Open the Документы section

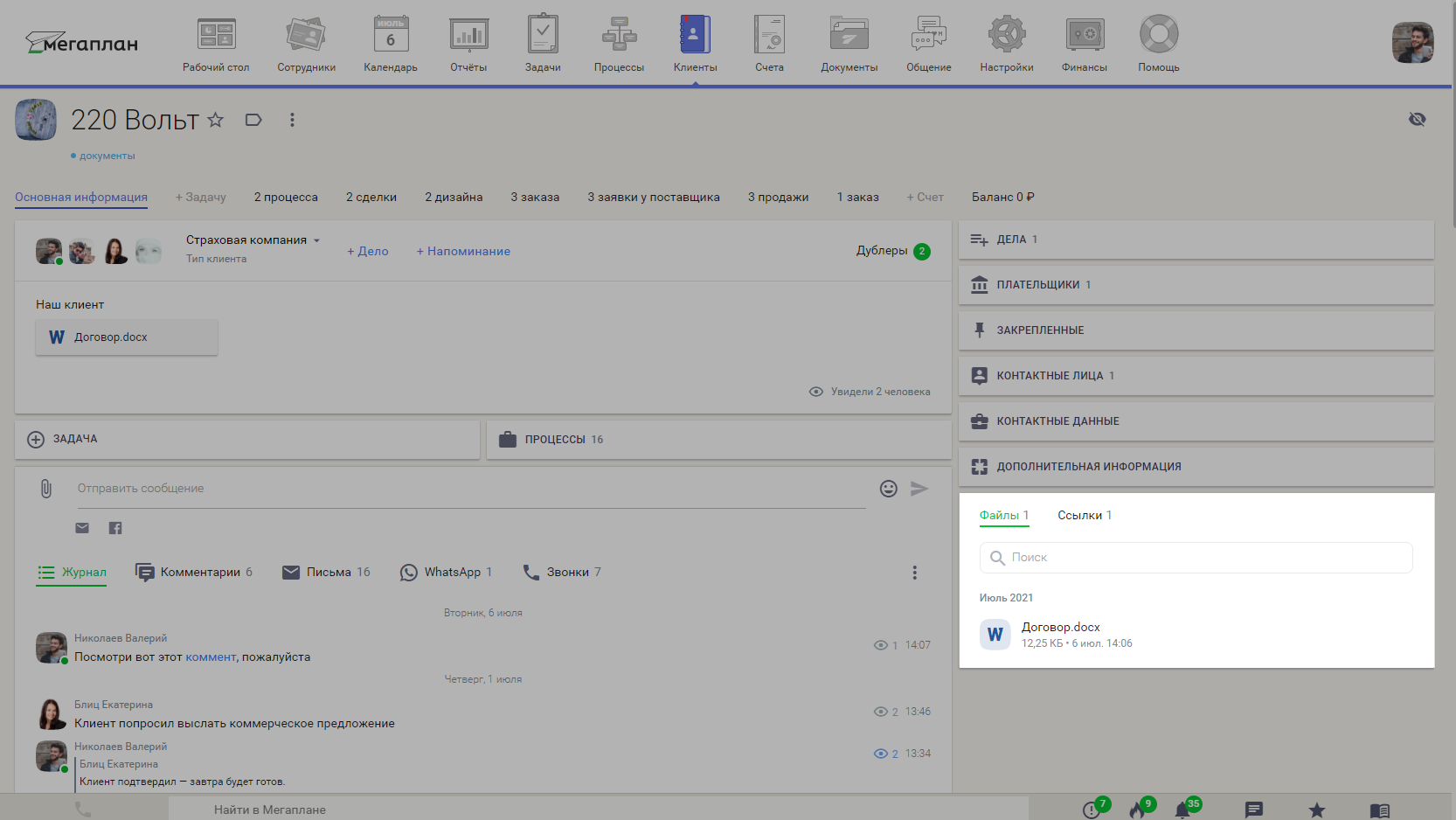click(849, 44)
